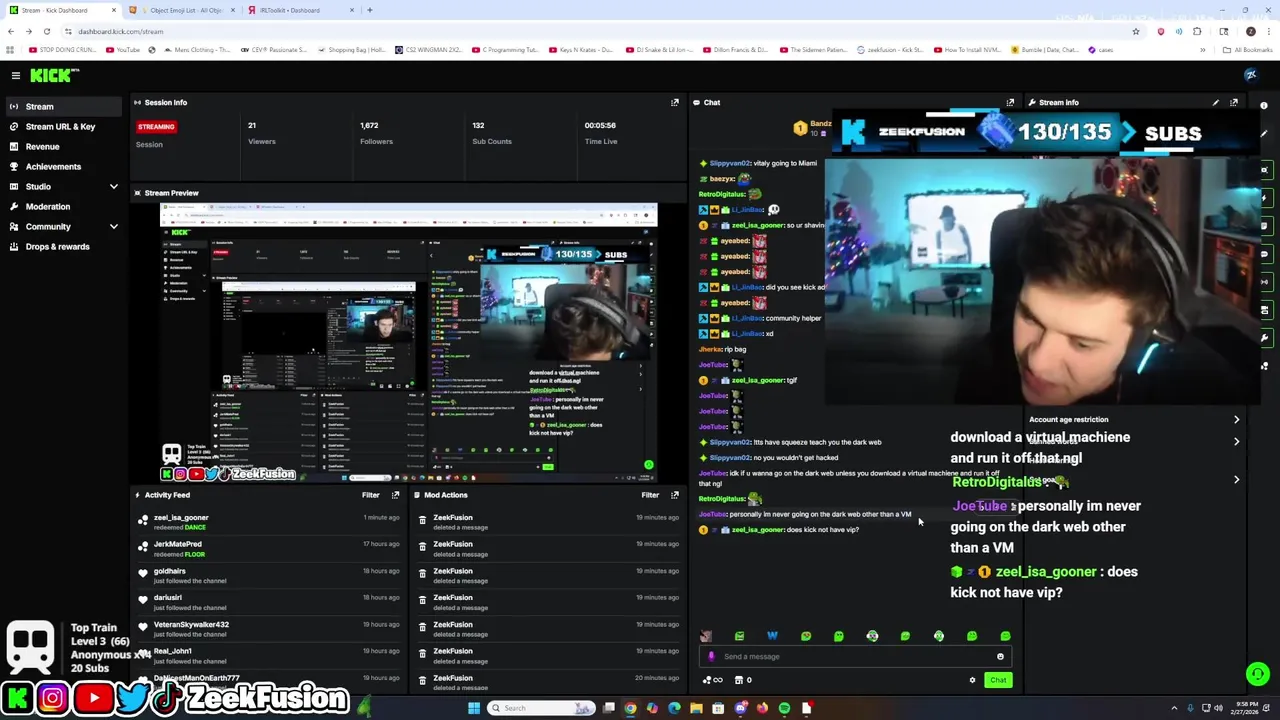This screenshot has width=1280, height=720.
Task: Pop out the Chat panel
Action: point(1010,102)
